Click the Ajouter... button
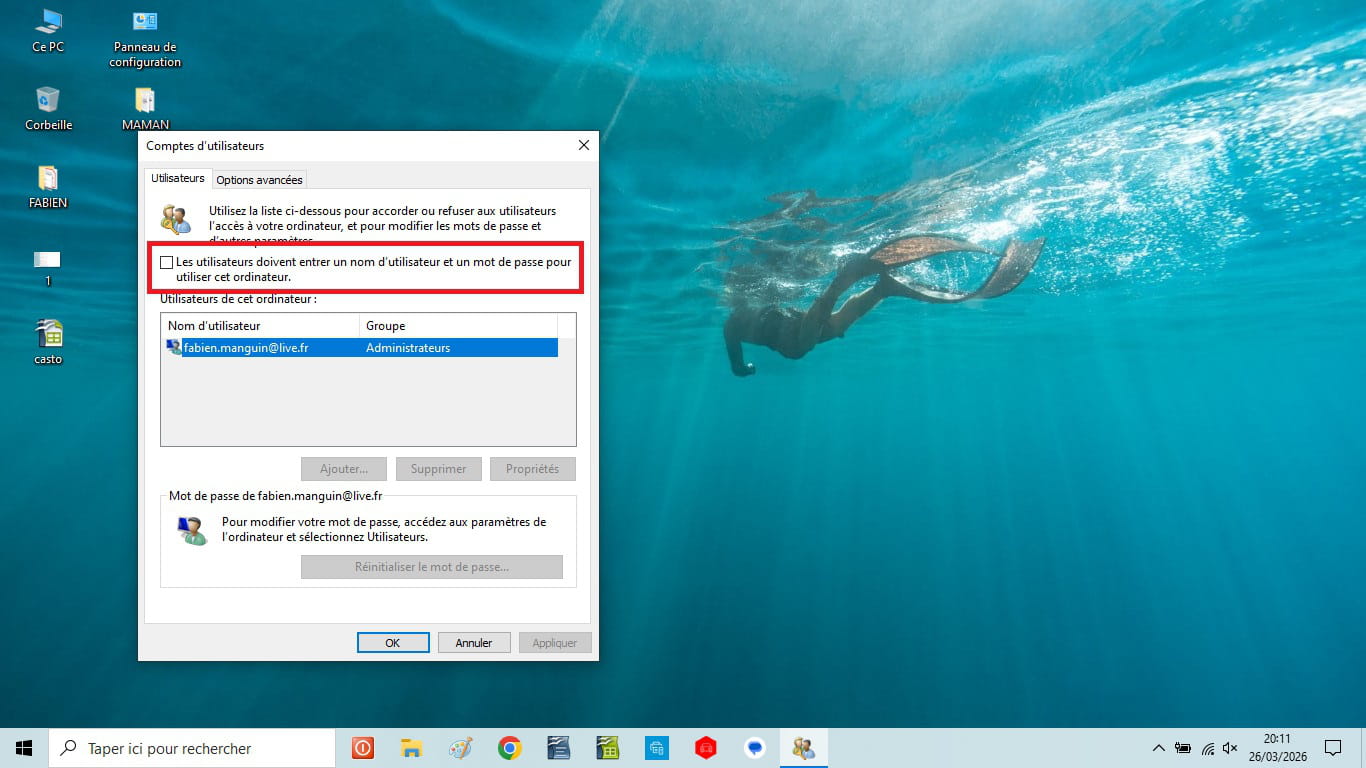 point(344,469)
